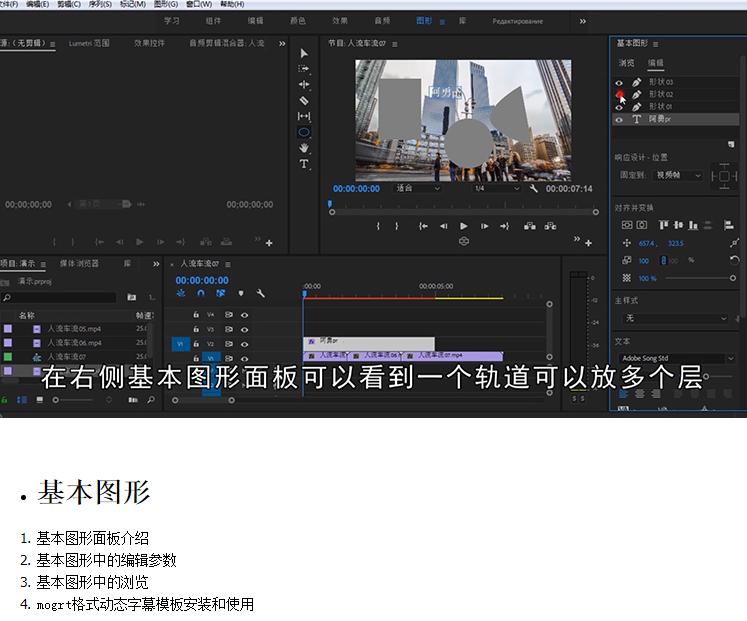Click the Project panel search magnifier
This screenshot has width=747, height=621.
pos(7,298)
